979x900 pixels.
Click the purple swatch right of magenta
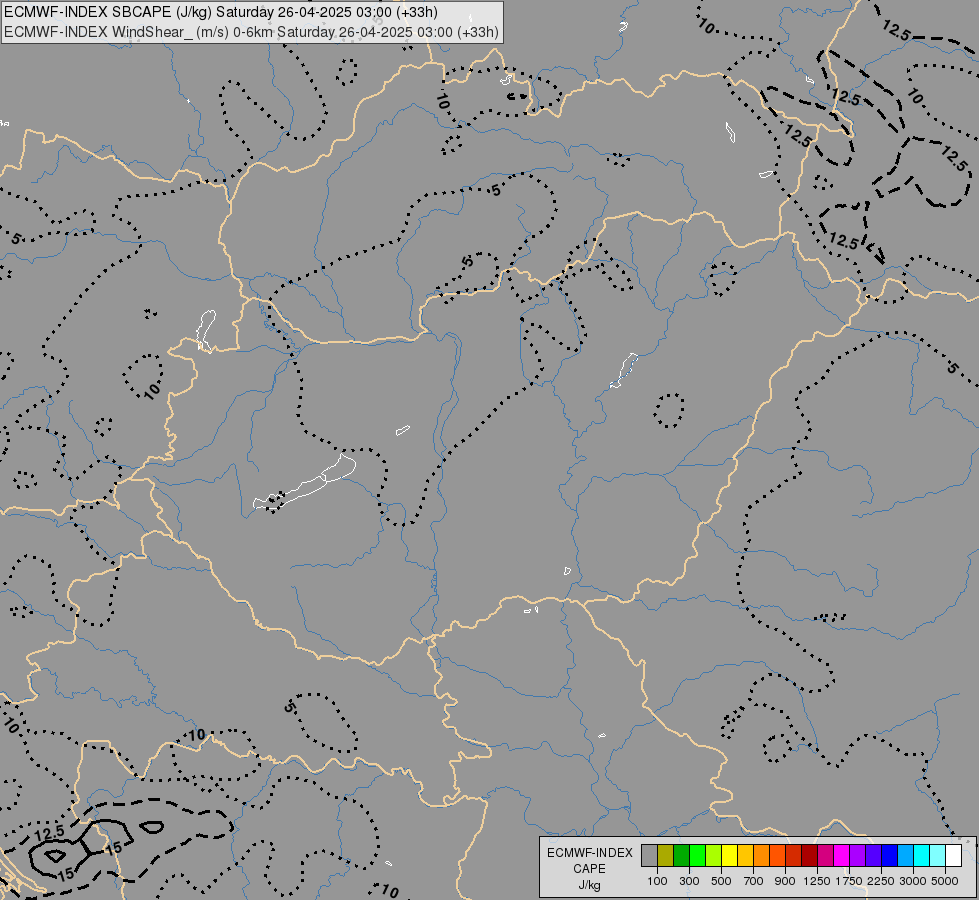tap(857, 855)
